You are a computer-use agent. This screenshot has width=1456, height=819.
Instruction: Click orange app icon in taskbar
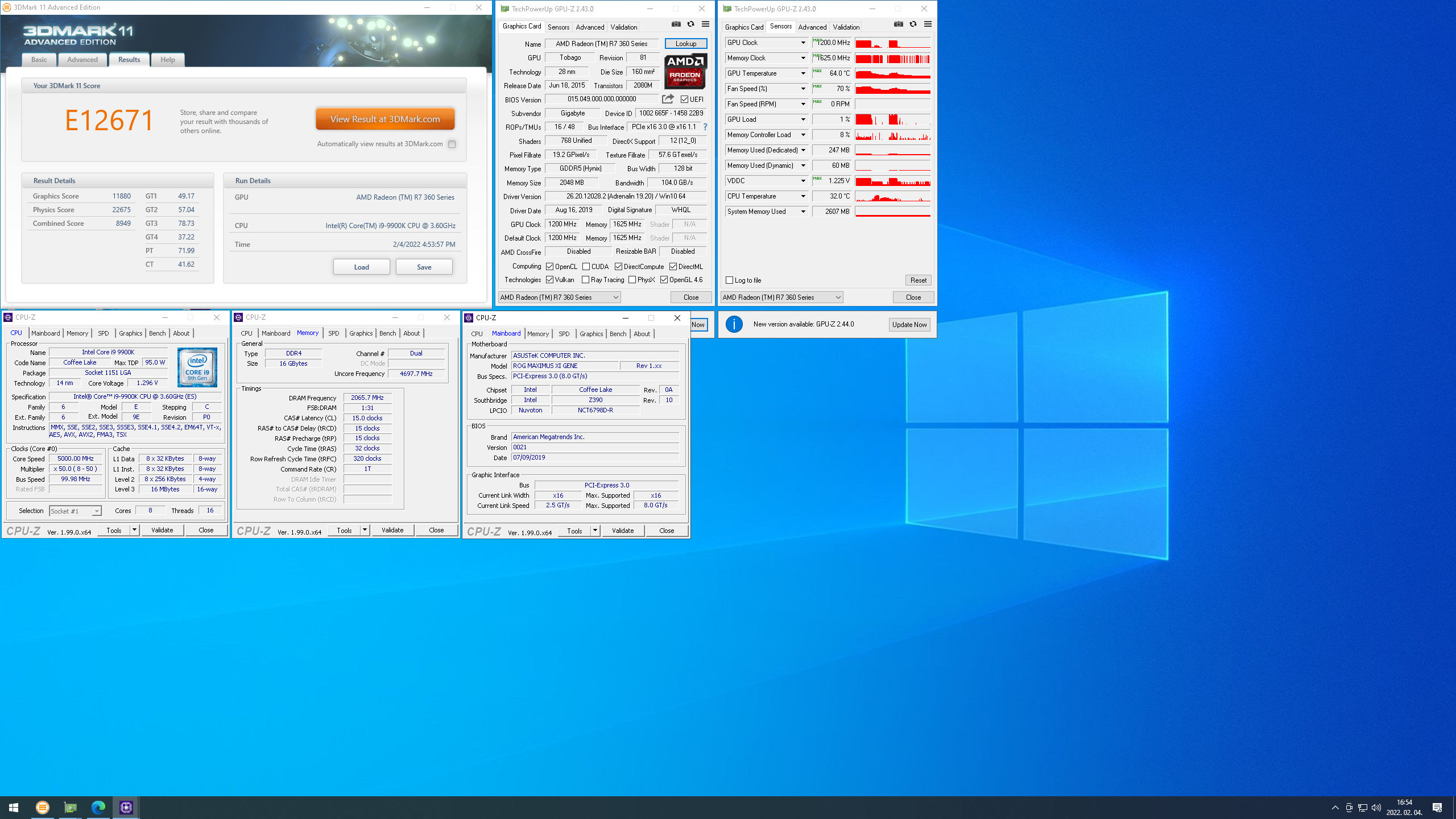click(42, 807)
